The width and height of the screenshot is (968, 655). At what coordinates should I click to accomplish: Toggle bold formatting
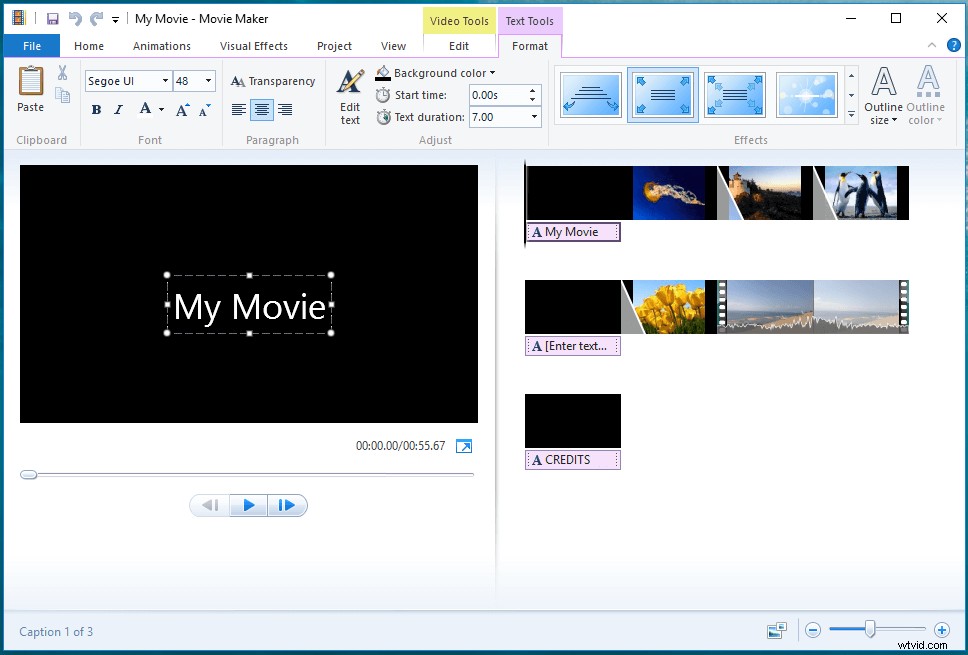[96, 109]
